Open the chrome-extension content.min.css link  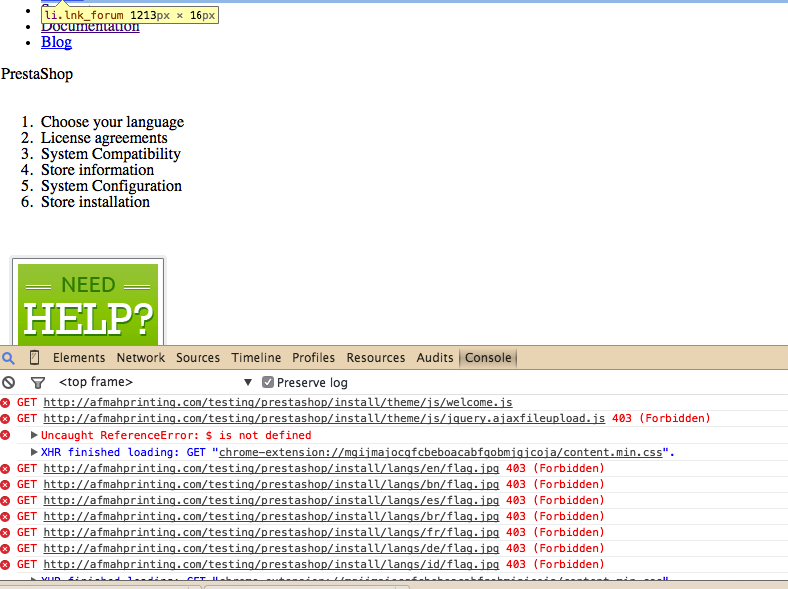click(441, 452)
